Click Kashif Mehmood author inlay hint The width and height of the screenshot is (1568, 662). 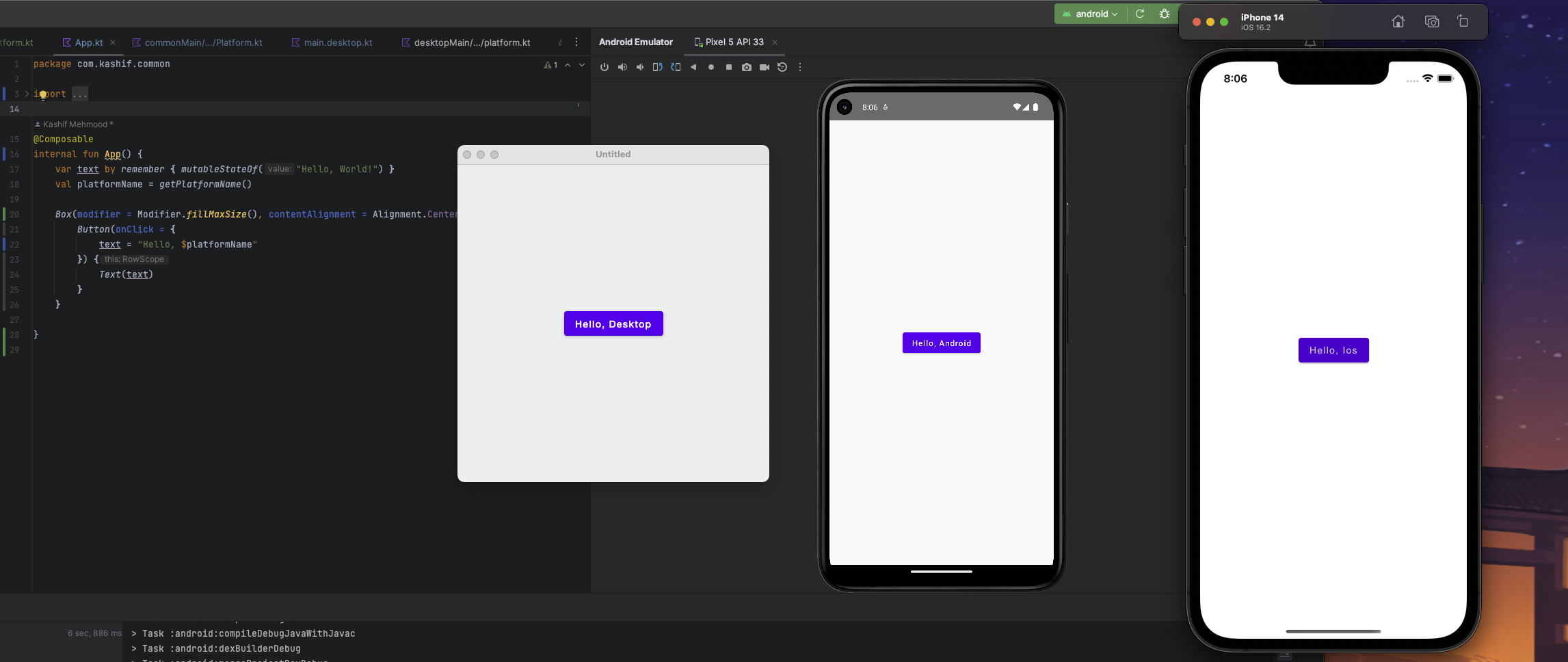click(x=74, y=124)
